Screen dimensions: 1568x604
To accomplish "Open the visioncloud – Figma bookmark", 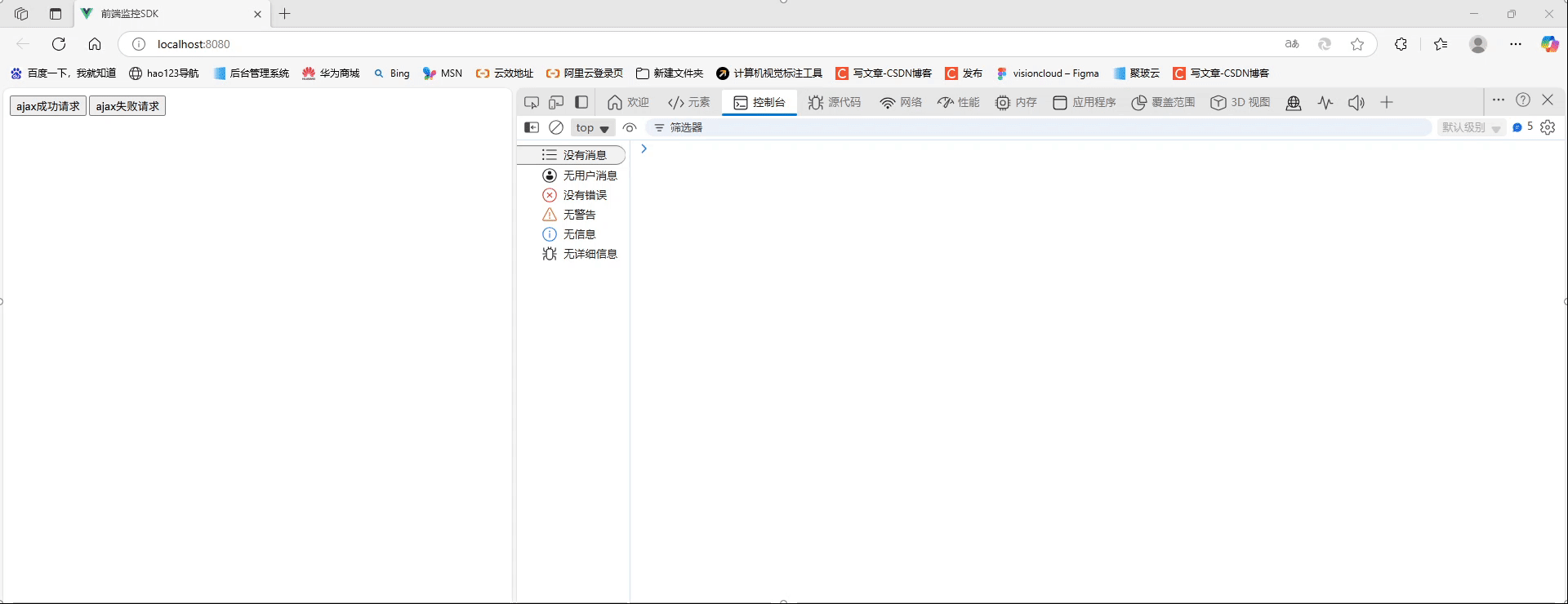I will (1048, 73).
